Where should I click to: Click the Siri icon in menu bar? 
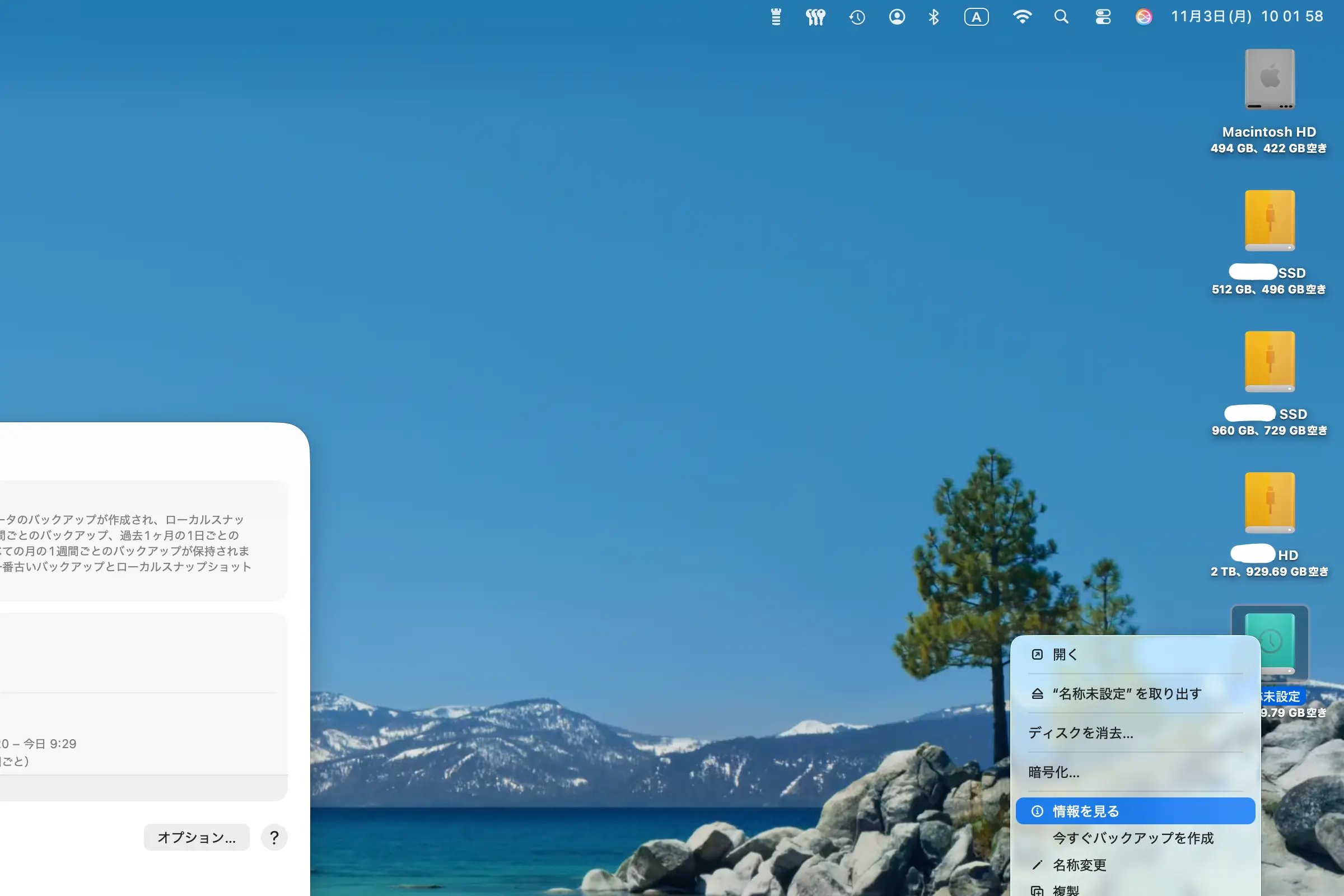click(x=1144, y=17)
